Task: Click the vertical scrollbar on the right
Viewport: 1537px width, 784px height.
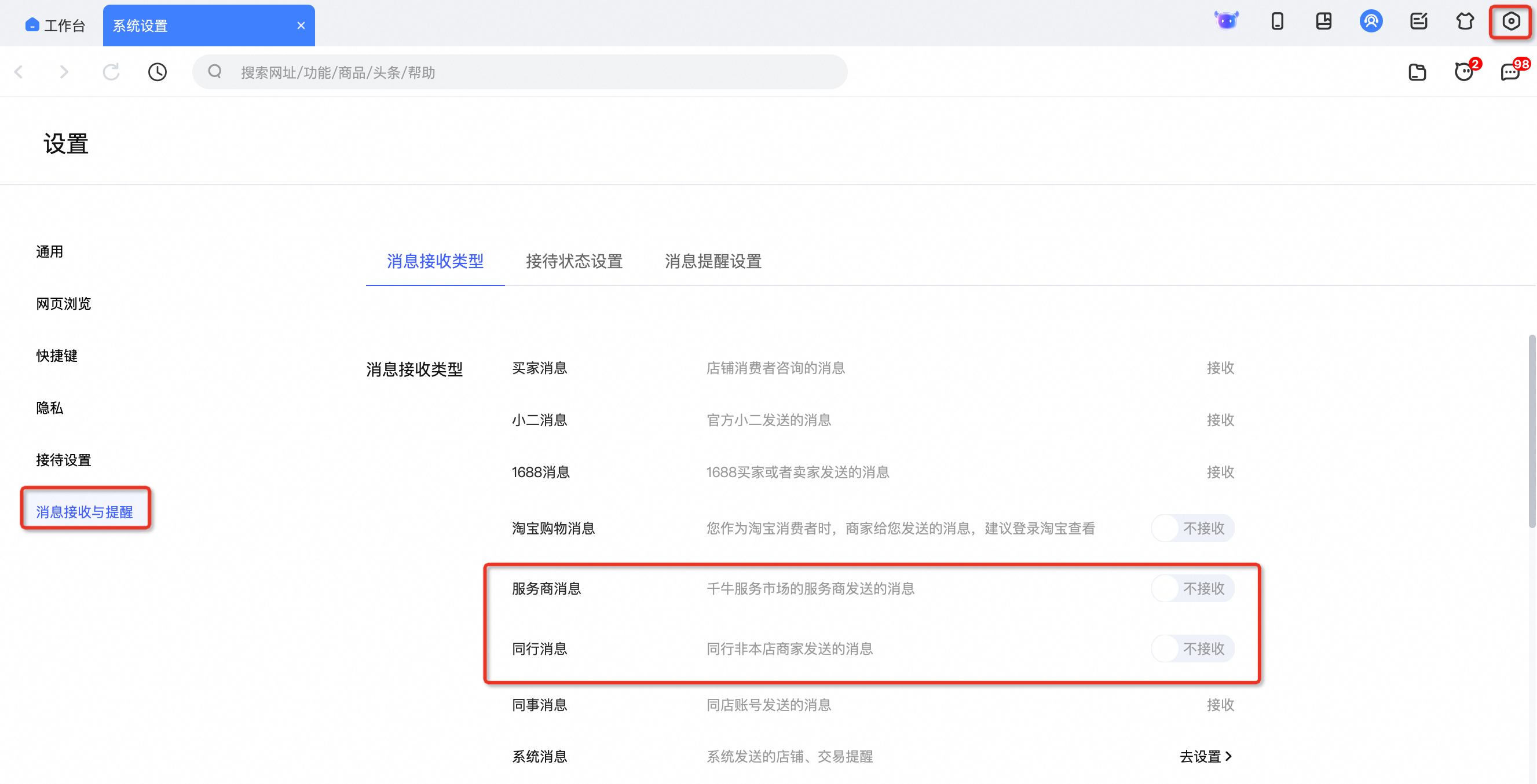Action: pyautogui.click(x=1532, y=431)
